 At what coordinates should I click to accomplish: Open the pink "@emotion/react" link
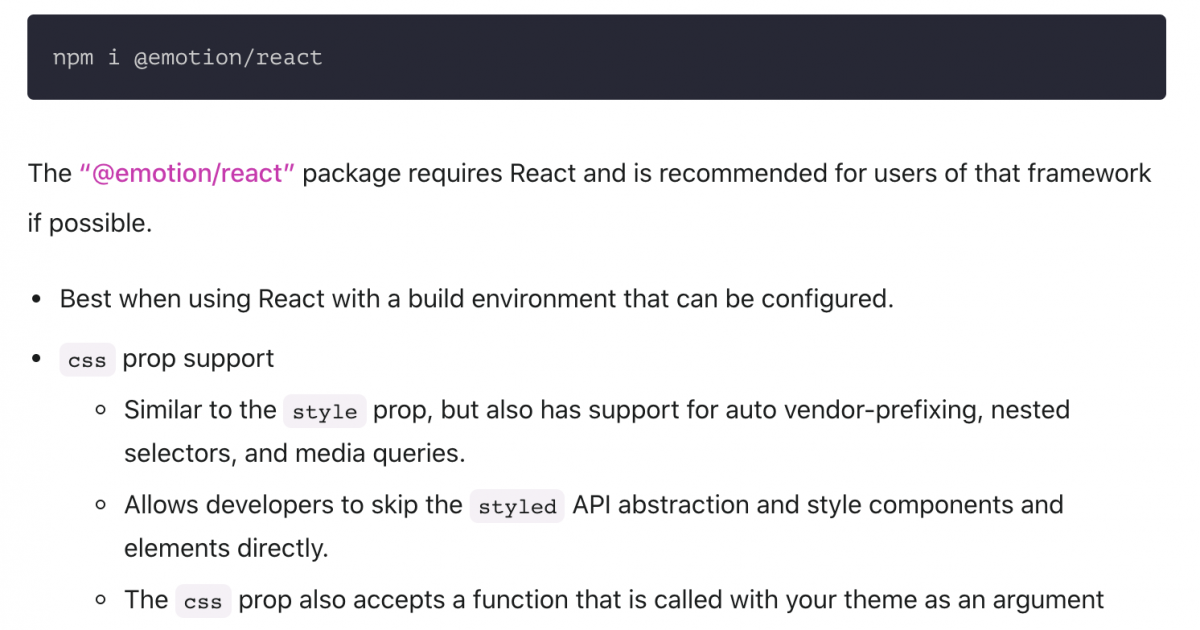click(187, 174)
